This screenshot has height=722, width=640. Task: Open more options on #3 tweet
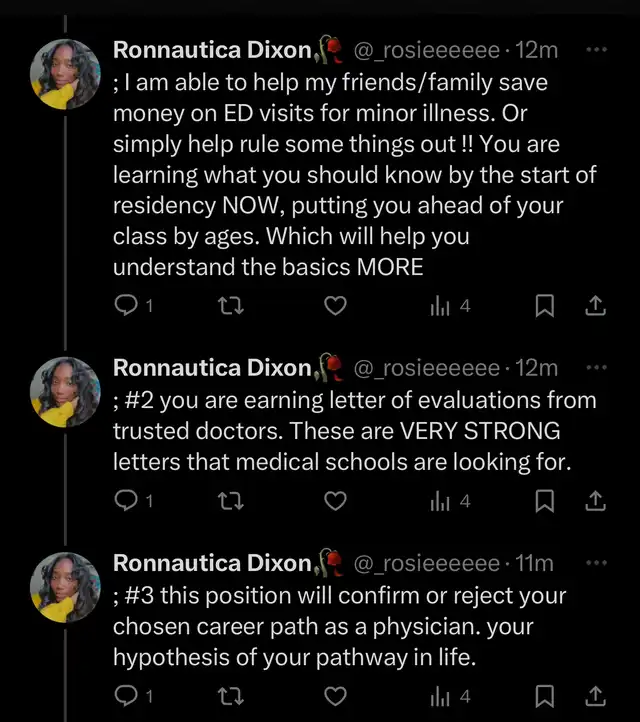595,562
